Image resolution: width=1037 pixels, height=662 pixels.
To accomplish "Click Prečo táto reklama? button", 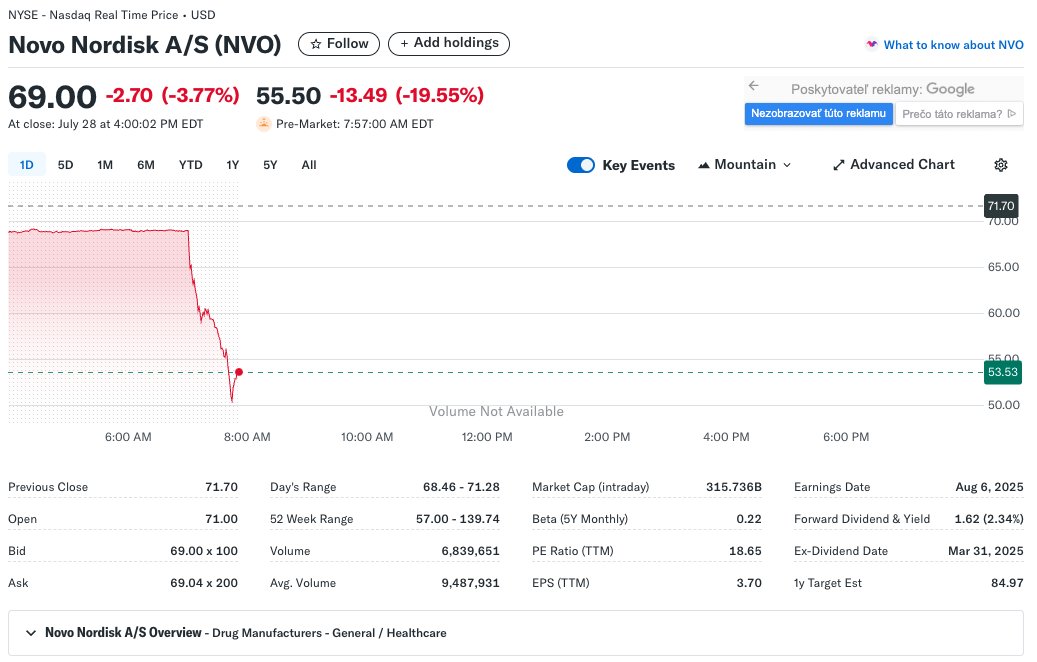I will (x=959, y=114).
